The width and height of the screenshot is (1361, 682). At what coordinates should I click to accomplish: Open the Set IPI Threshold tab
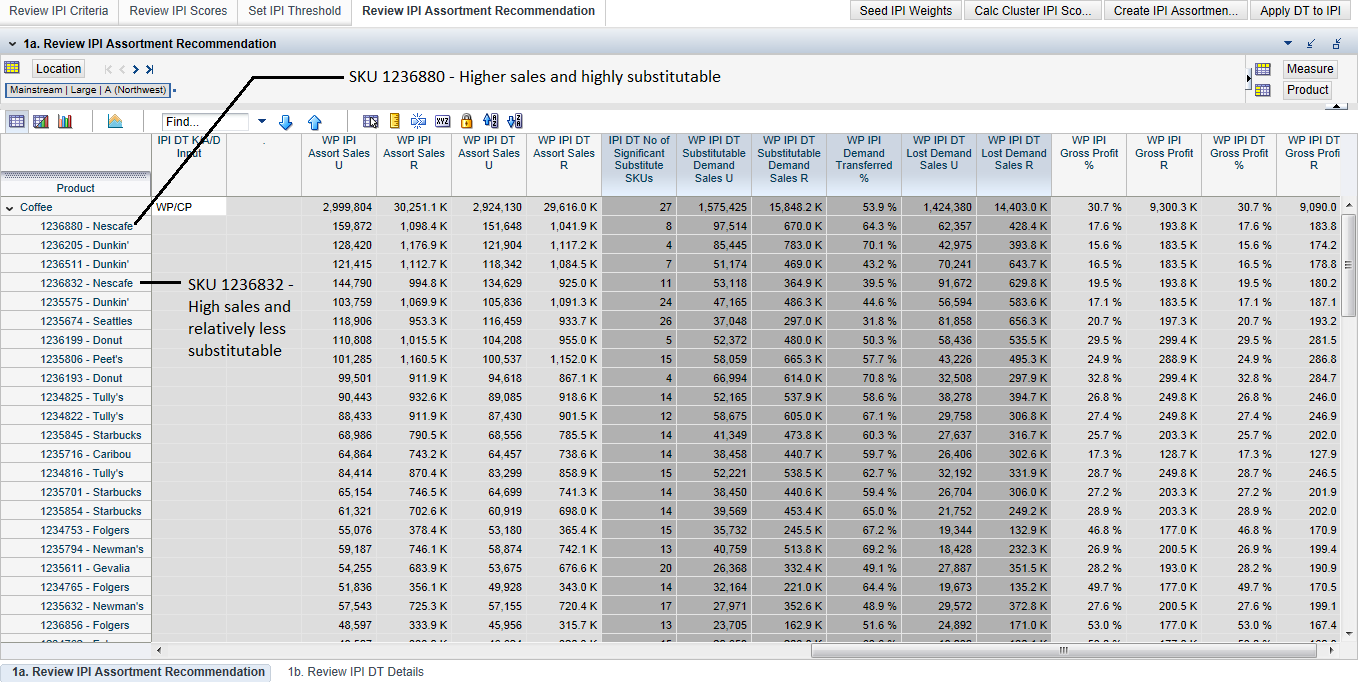click(x=294, y=11)
